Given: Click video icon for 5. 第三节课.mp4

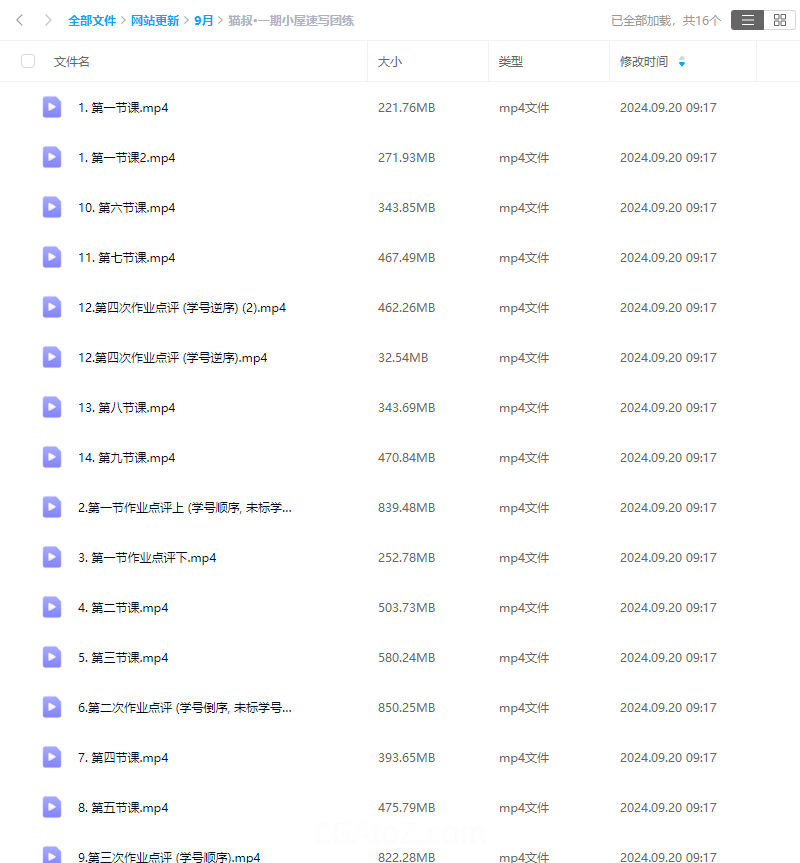Looking at the screenshot, I should (x=52, y=657).
